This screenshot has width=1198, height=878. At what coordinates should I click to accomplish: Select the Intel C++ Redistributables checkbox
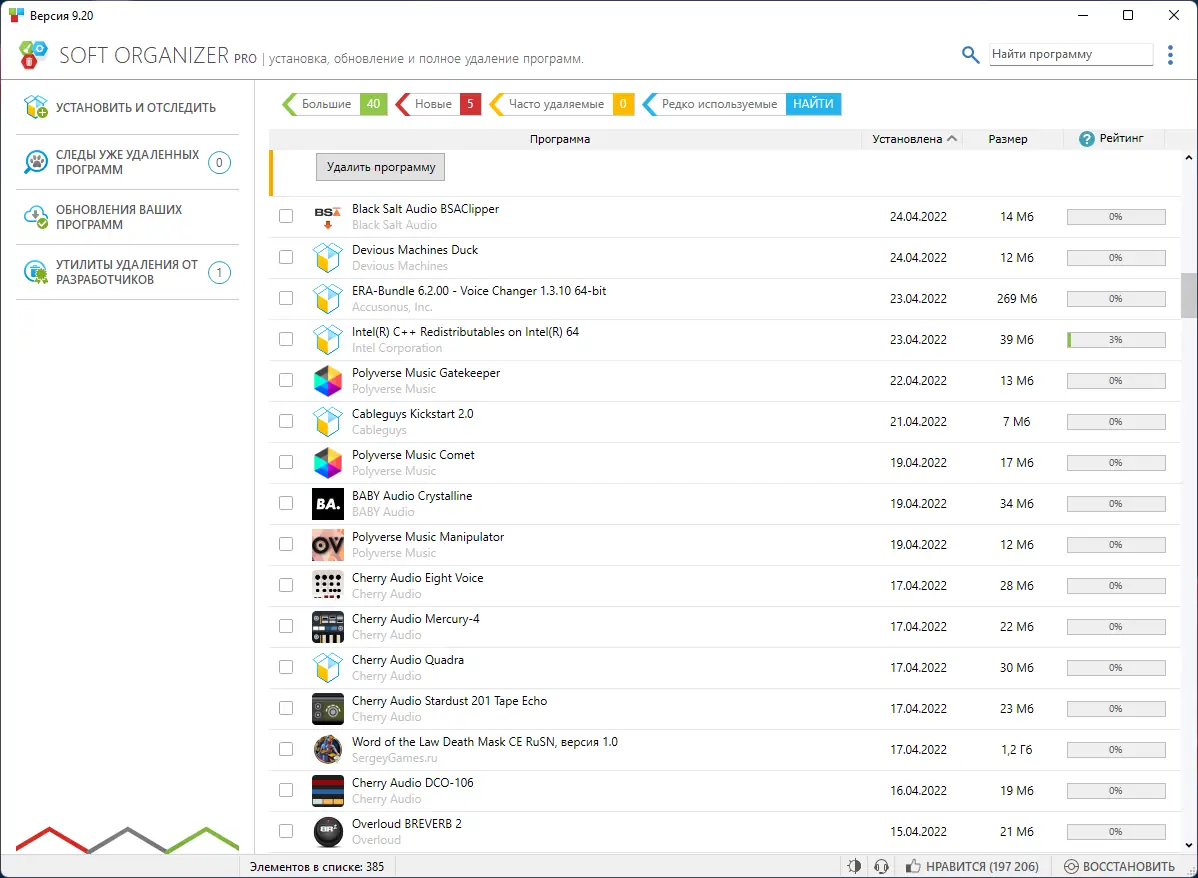pos(286,339)
